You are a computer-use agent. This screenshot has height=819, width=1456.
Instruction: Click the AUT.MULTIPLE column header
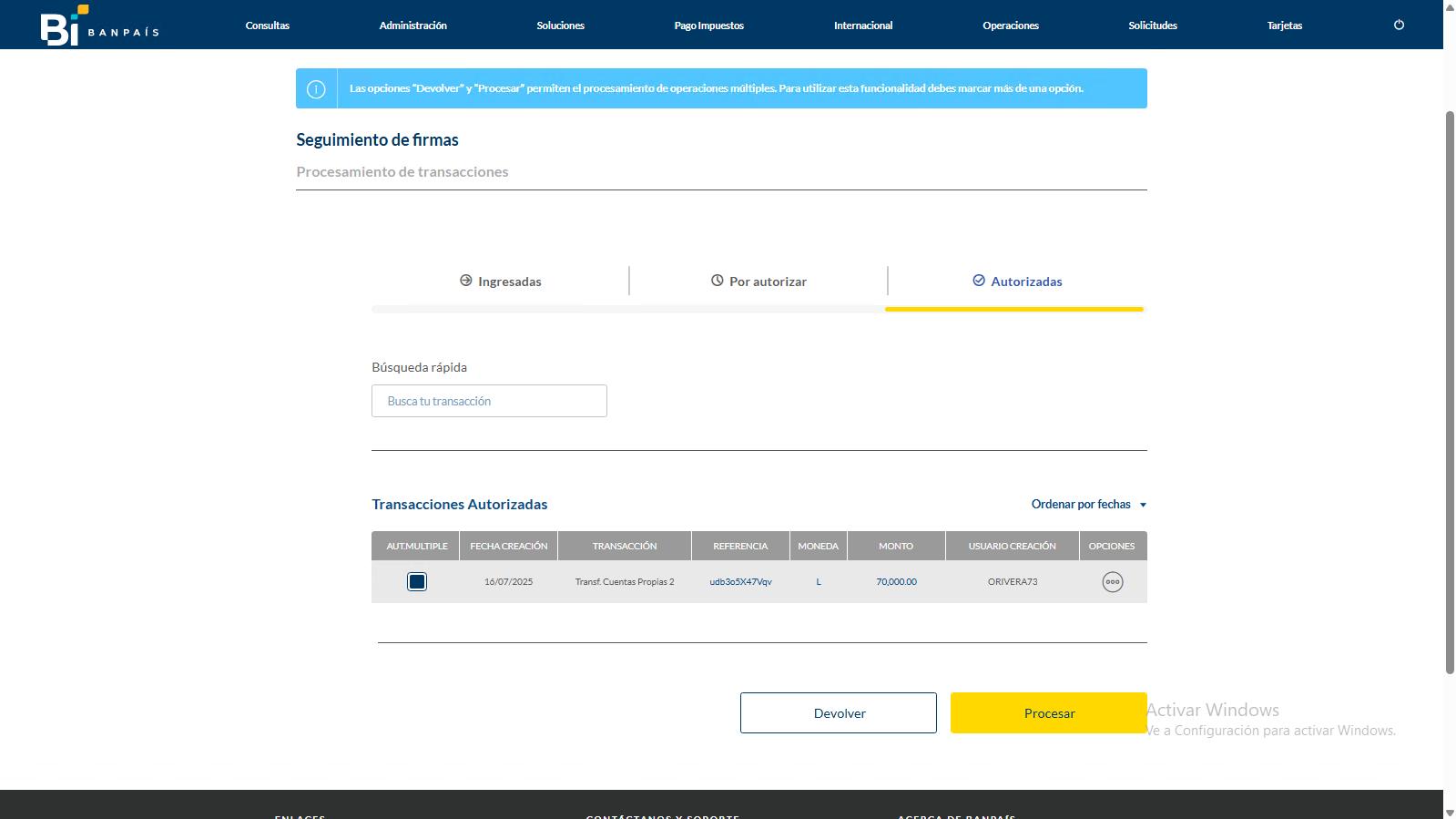click(417, 547)
